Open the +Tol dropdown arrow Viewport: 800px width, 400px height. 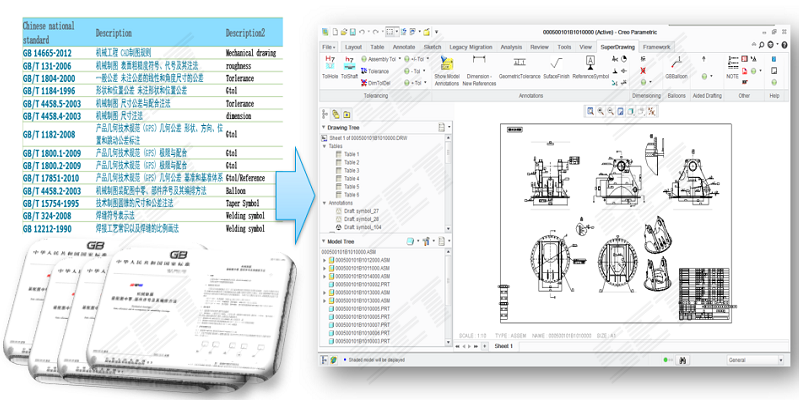tap(425, 82)
